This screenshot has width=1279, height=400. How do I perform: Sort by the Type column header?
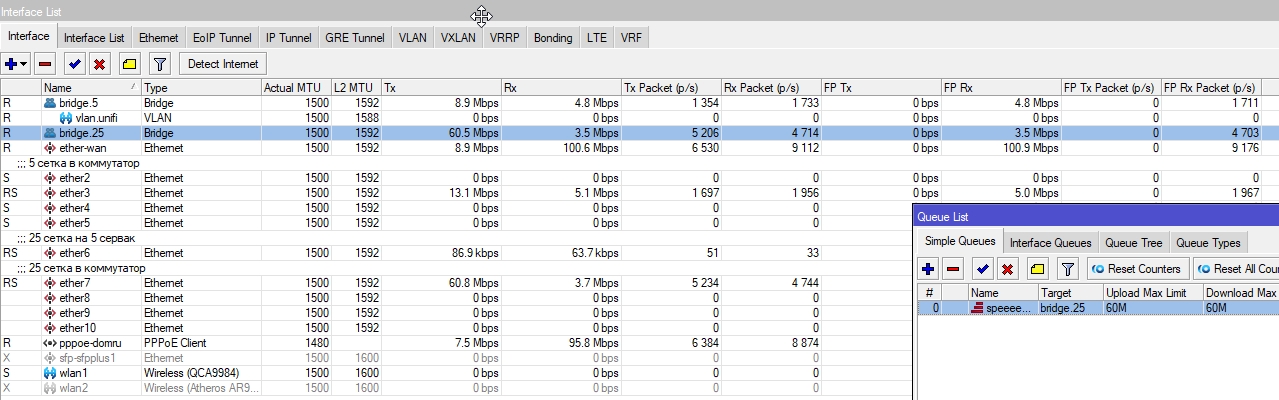click(200, 88)
